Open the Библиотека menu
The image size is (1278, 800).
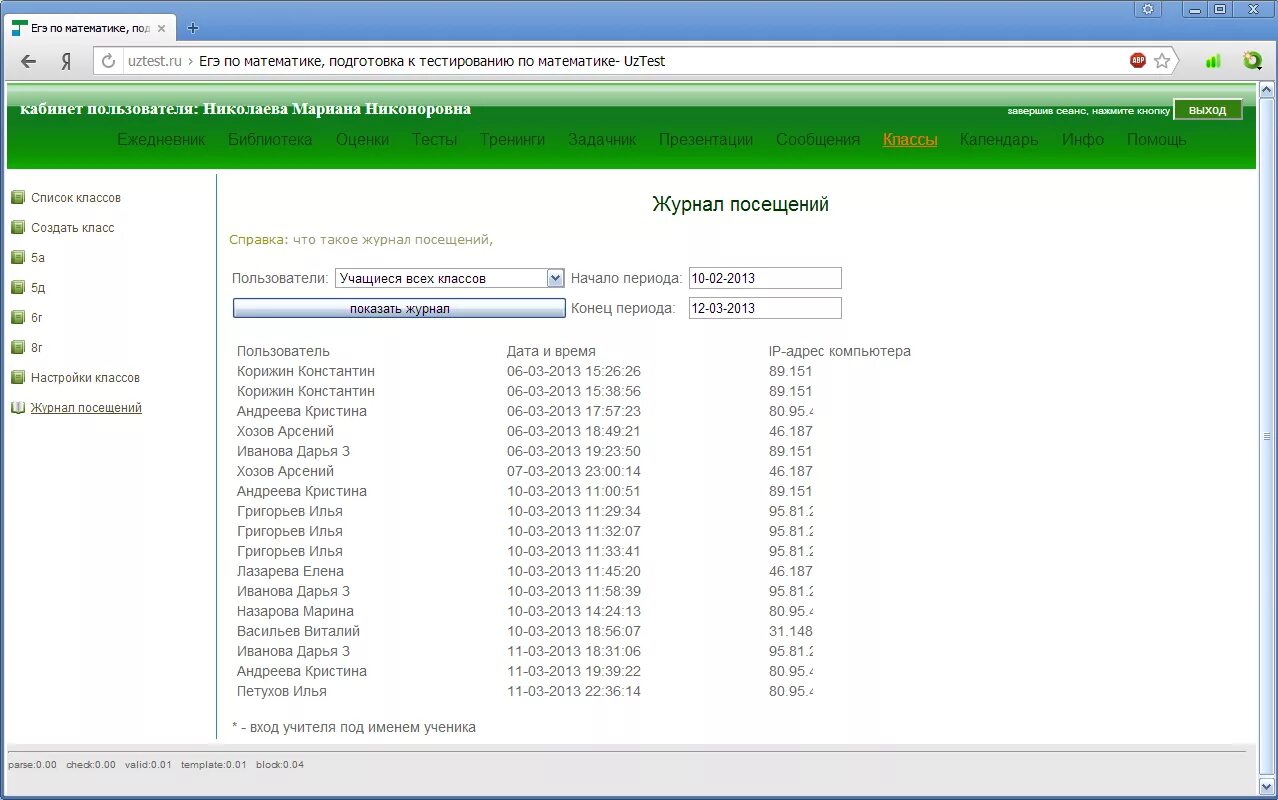[270, 140]
